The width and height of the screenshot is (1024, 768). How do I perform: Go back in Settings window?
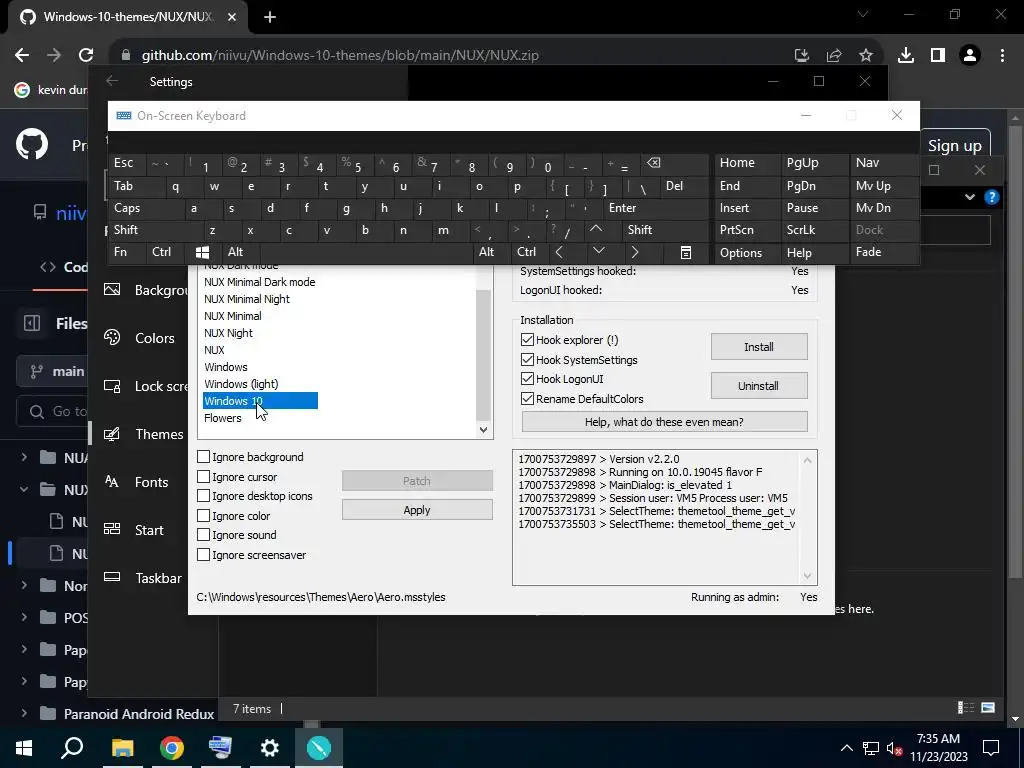click(112, 81)
